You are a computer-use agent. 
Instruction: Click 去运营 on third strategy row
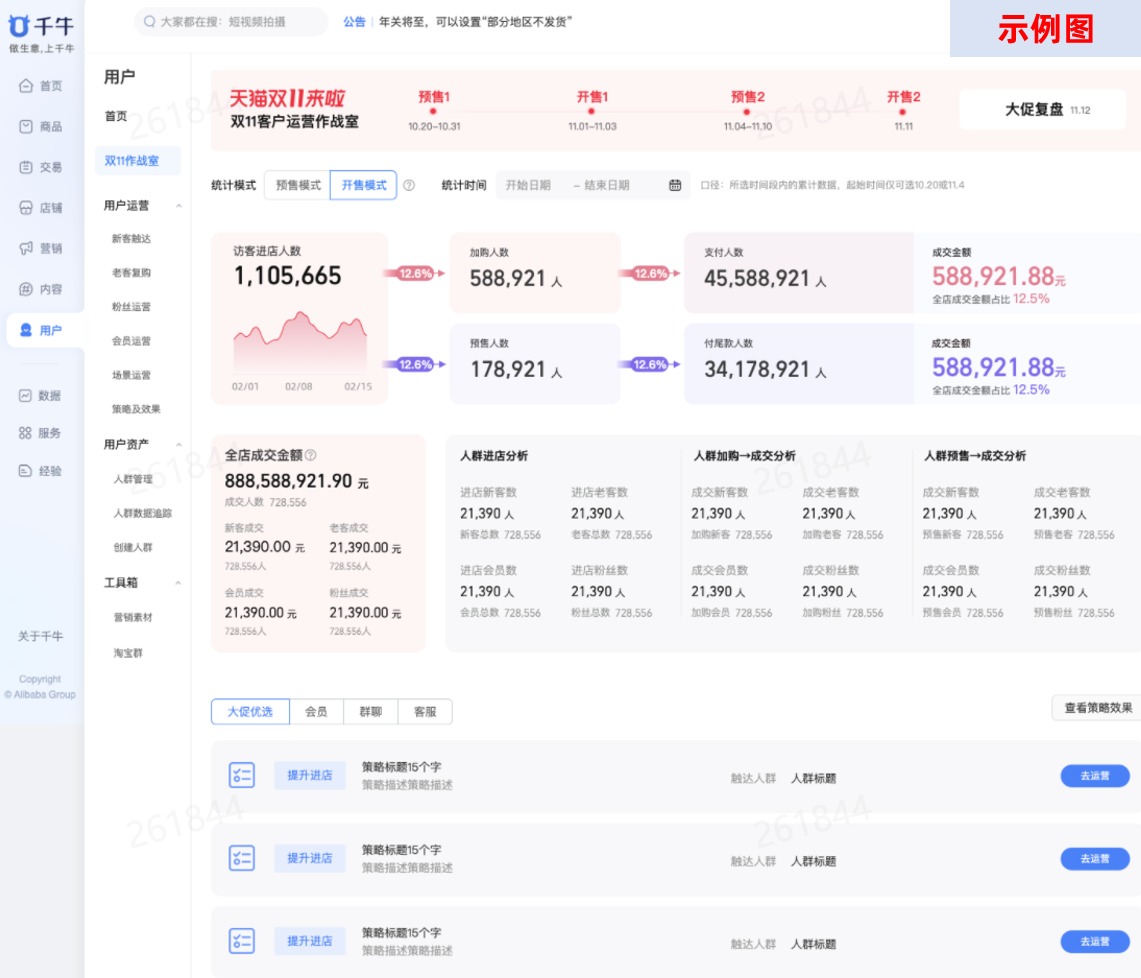[x=1095, y=942]
